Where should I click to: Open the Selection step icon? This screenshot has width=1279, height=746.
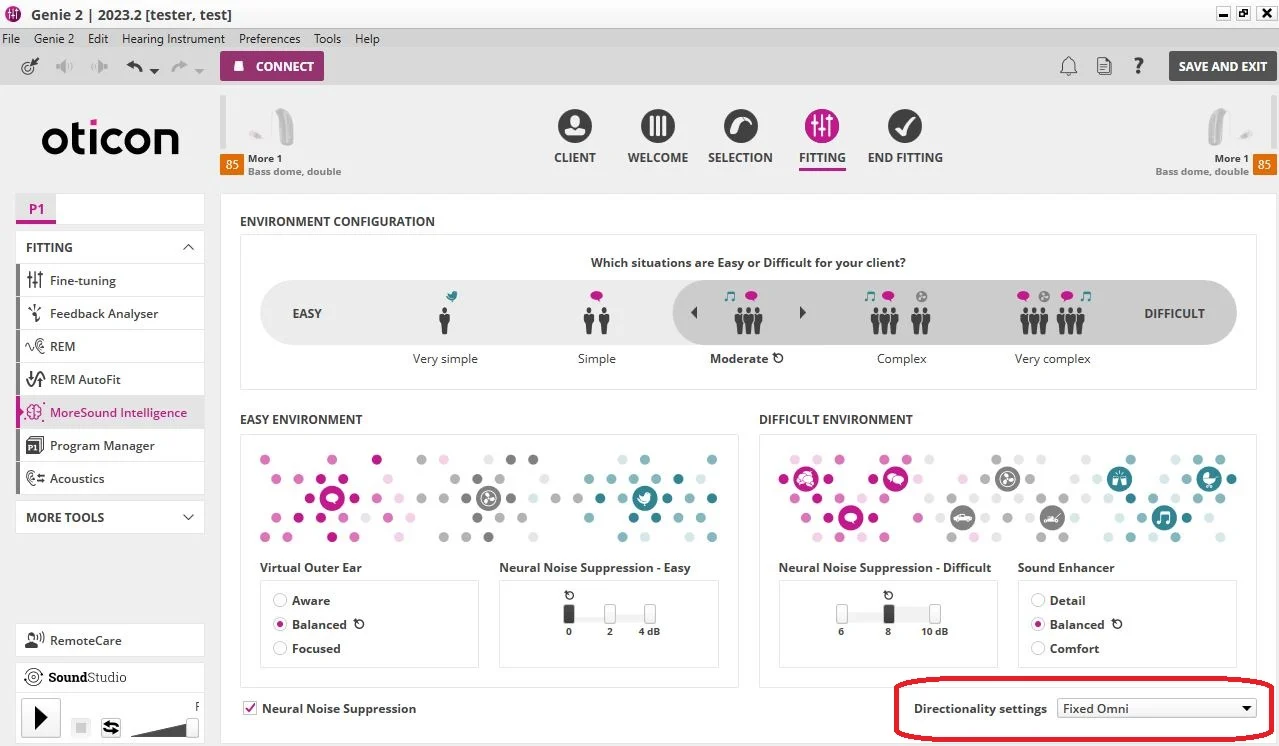(x=740, y=126)
